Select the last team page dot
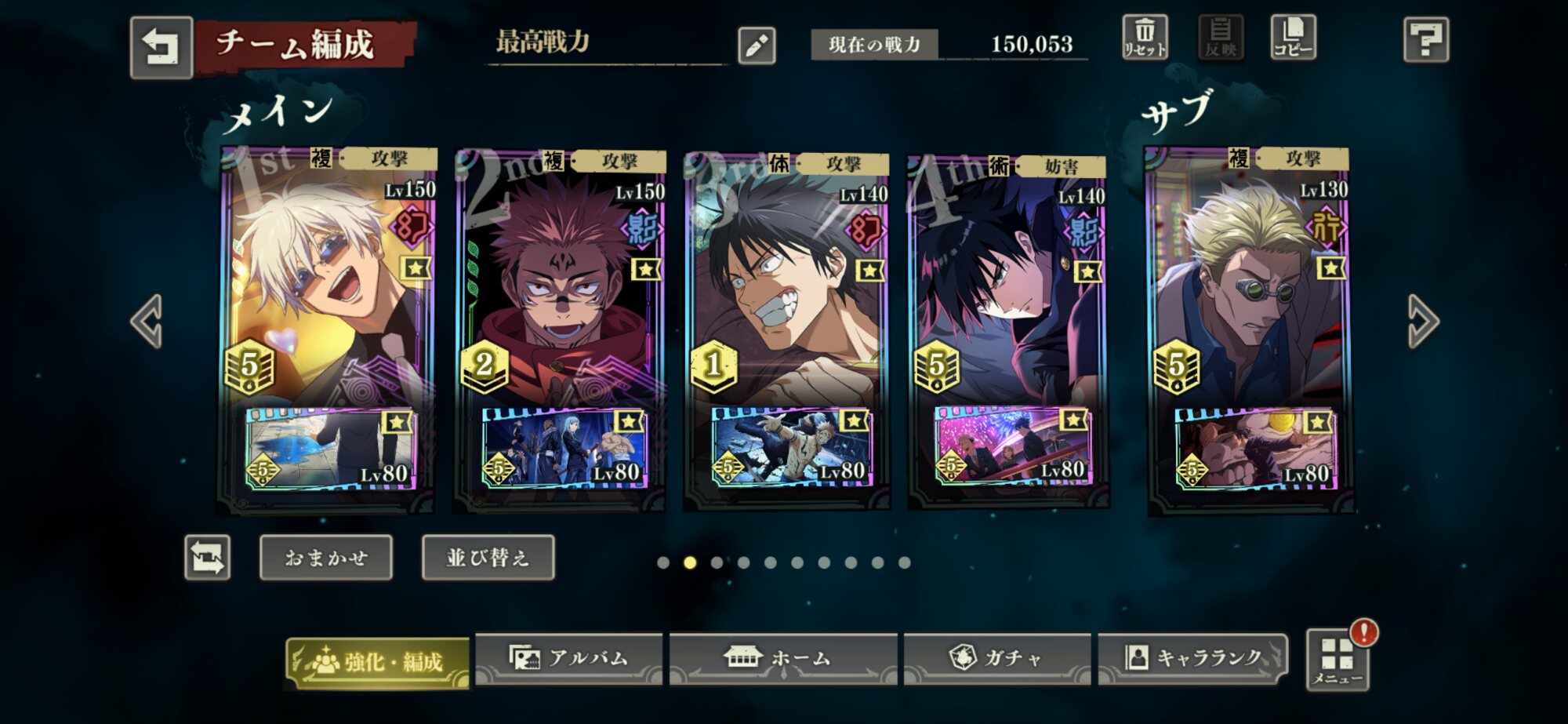This screenshot has height=724, width=1568. coord(905,562)
